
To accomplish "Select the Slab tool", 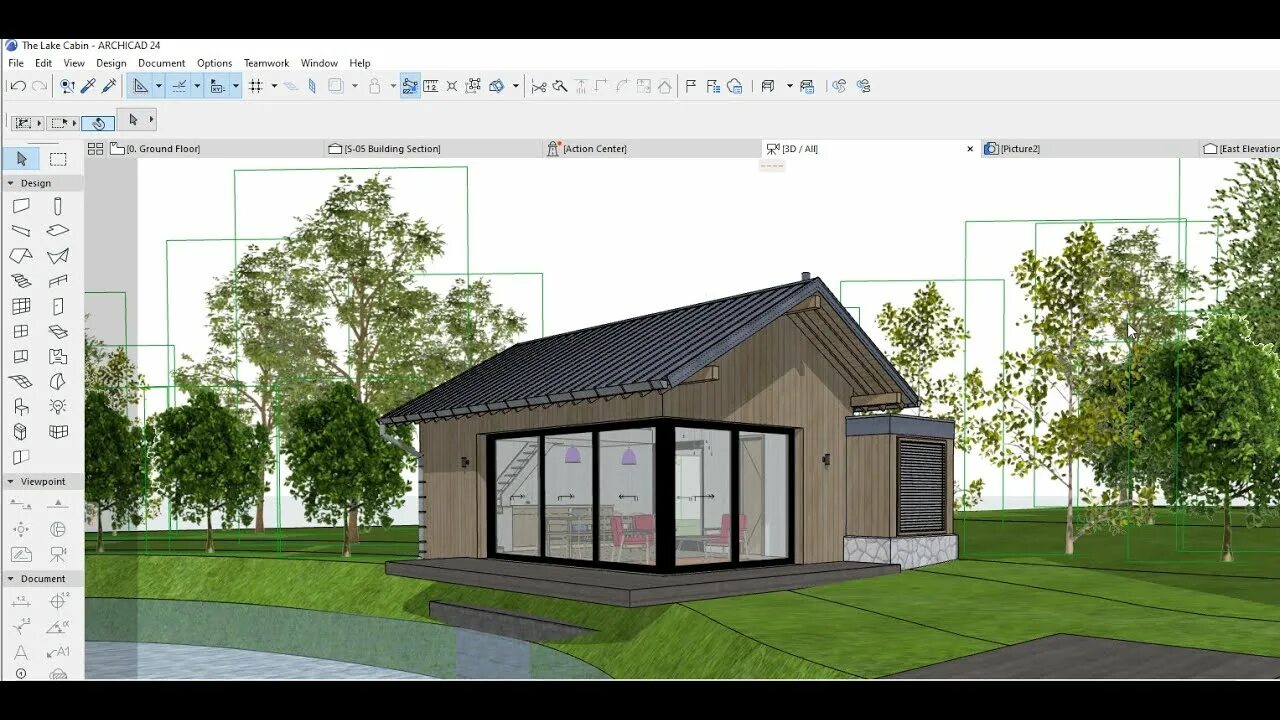I will 58,231.
